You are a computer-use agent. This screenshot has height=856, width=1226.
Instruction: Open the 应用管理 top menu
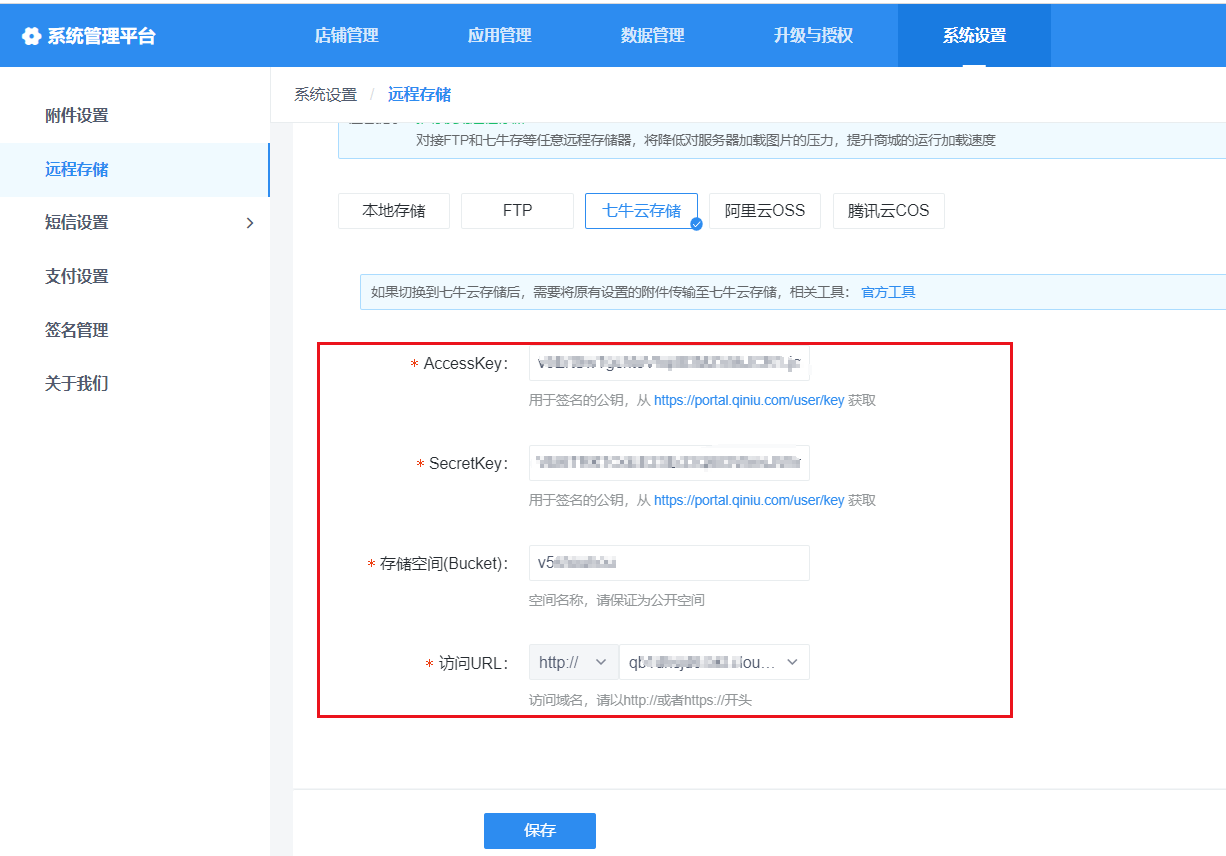coord(499,36)
